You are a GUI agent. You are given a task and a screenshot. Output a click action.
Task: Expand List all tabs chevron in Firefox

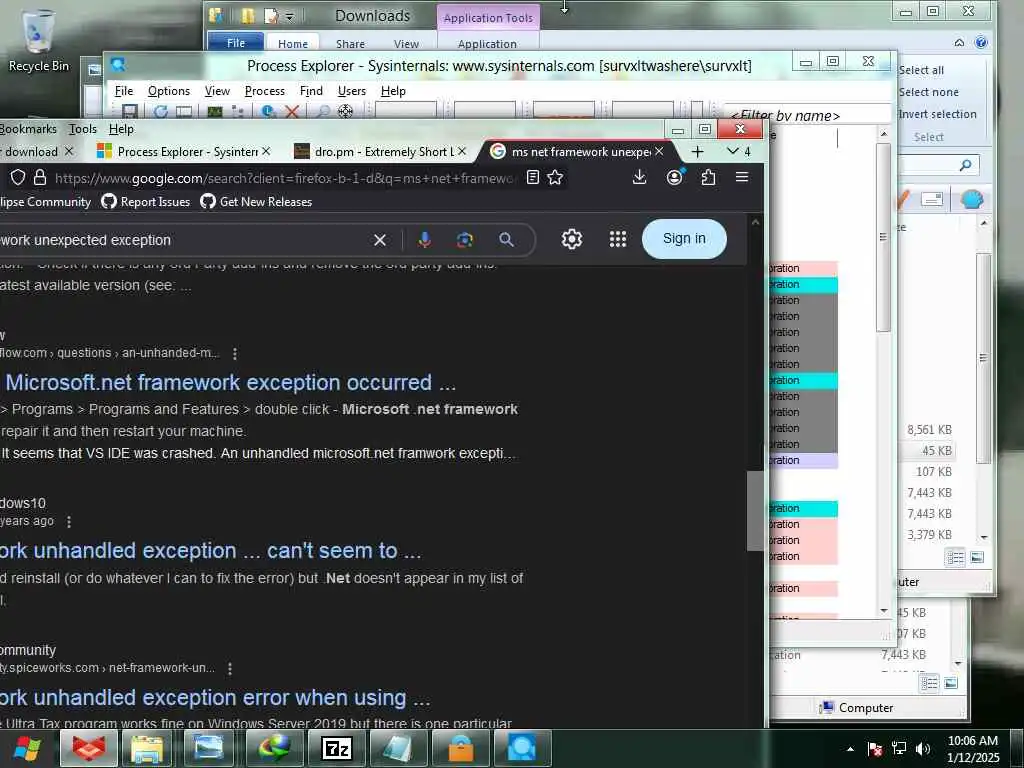coord(733,151)
